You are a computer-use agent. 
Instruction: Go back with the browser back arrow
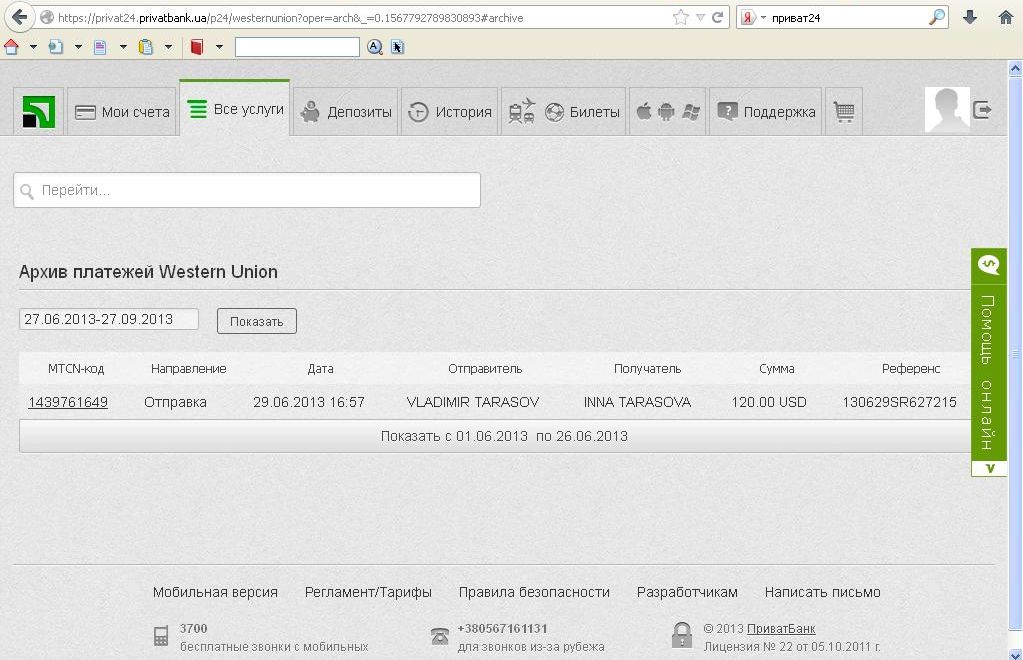(x=20, y=17)
